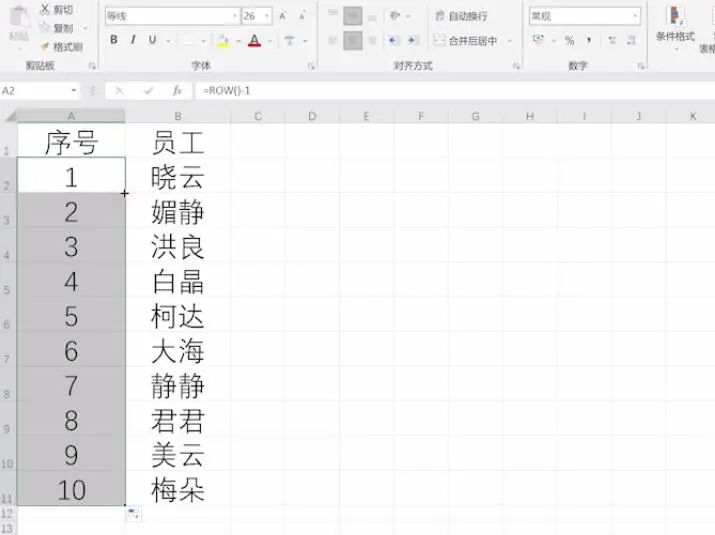The width and height of the screenshot is (715, 535).
Task: Select column B header
Action: 177,117
